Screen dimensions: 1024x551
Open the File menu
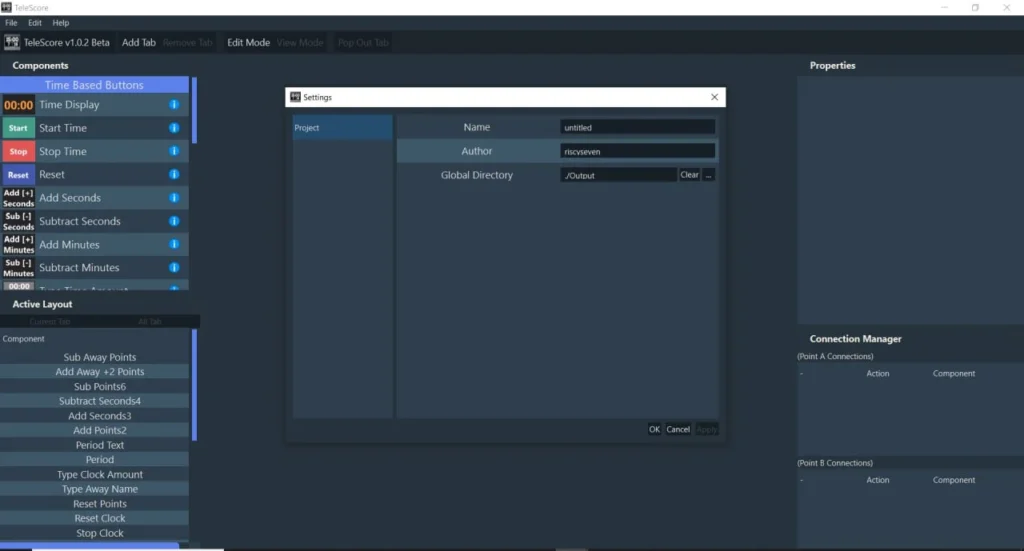11,23
